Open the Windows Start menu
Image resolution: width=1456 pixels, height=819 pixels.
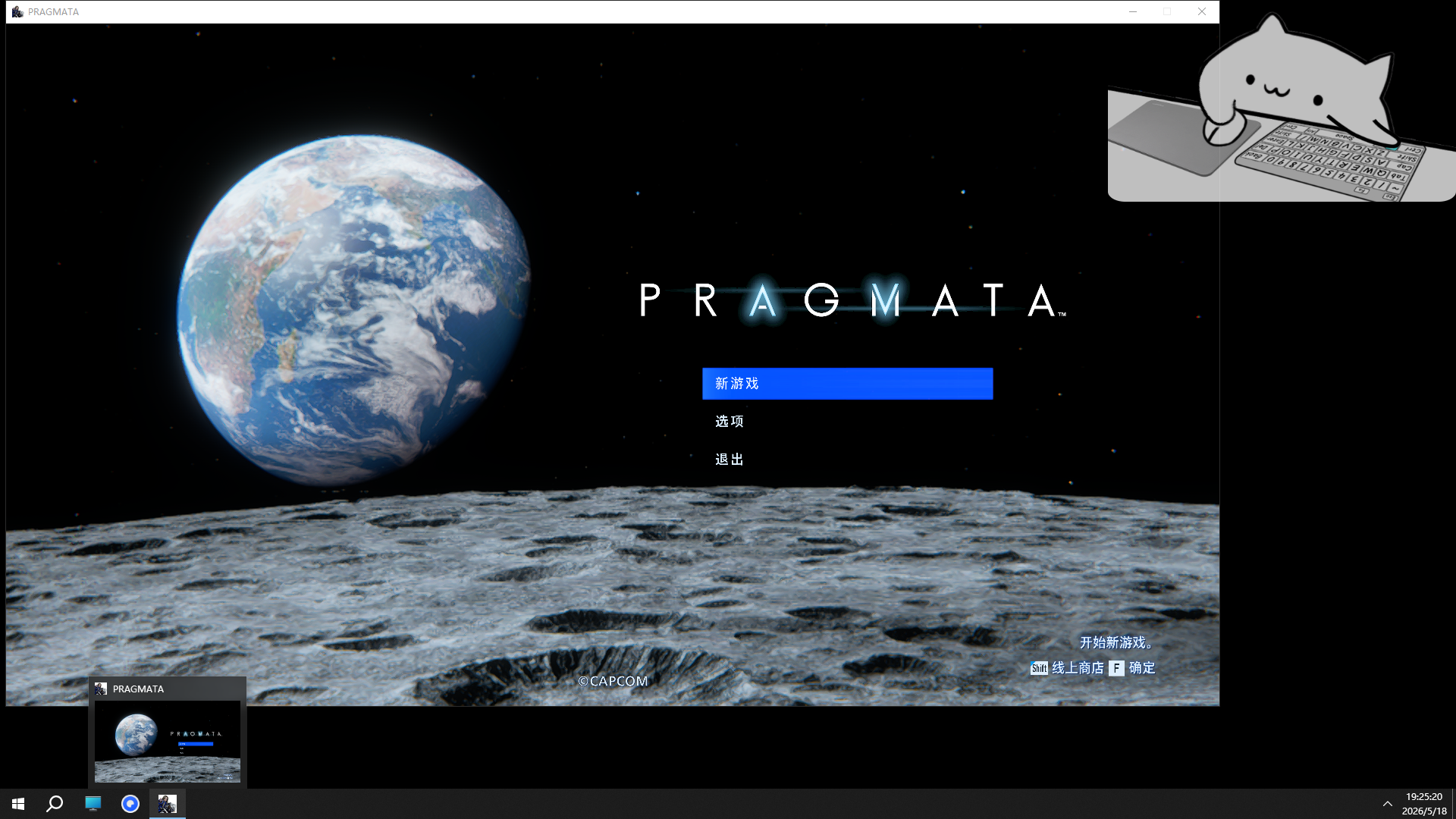click(x=18, y=804)
